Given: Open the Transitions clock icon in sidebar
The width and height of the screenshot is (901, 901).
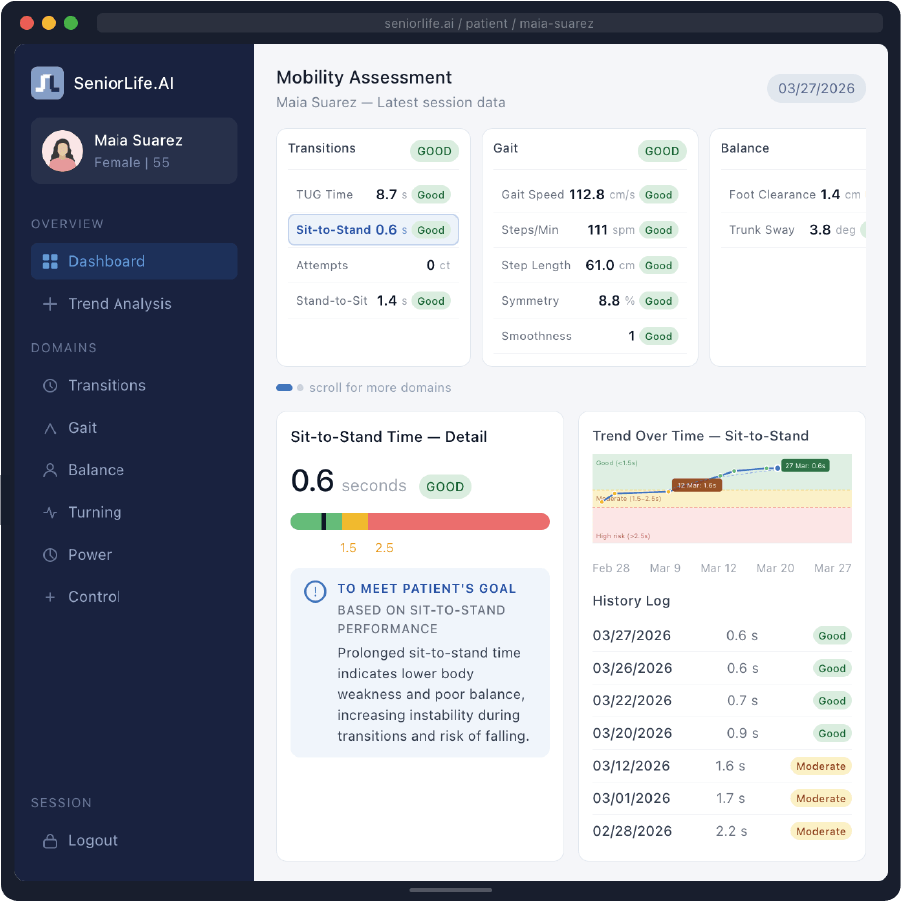Looking at the screenshot, I should click(49, 385).
